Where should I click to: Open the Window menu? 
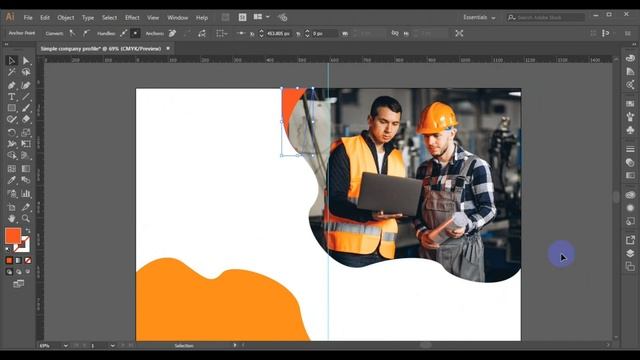[178, 18]
